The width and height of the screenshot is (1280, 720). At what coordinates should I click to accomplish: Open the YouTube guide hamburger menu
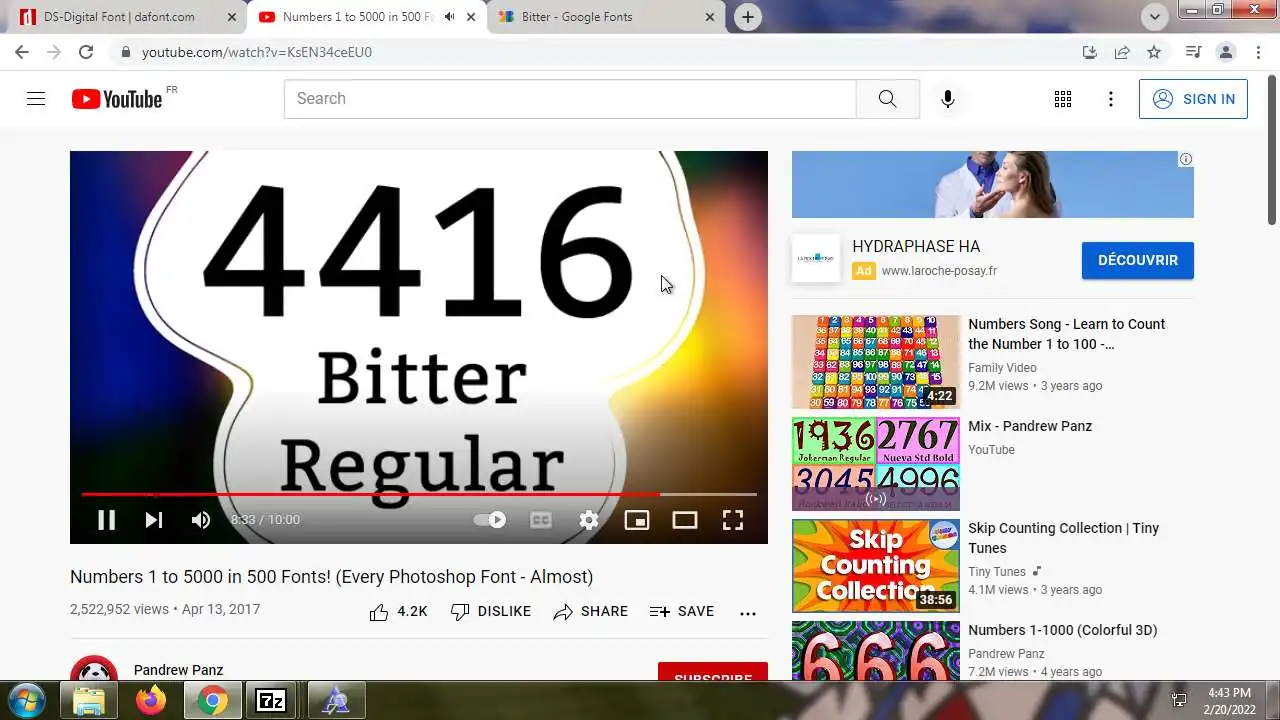point(36,99)
